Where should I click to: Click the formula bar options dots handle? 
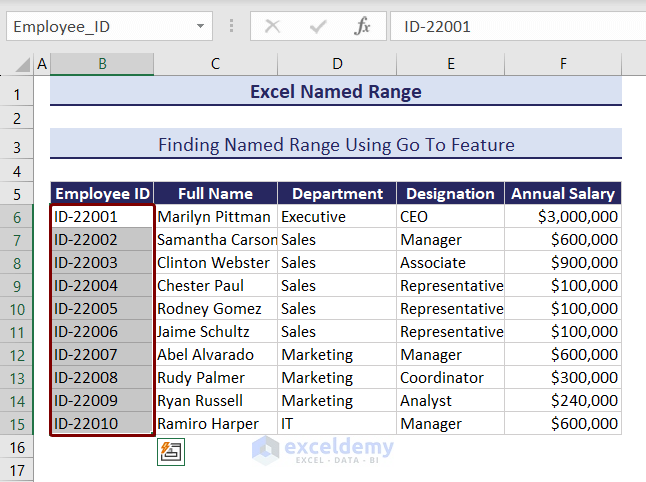(x=232, y=27)
